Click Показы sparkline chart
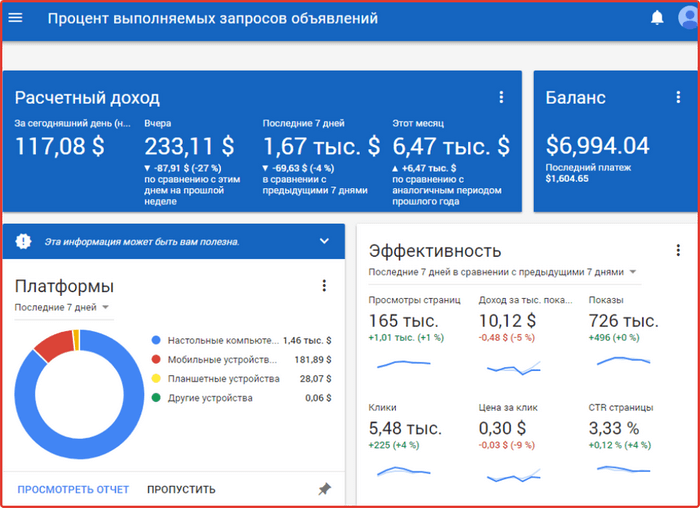700x508 pixels. point(623,361)
